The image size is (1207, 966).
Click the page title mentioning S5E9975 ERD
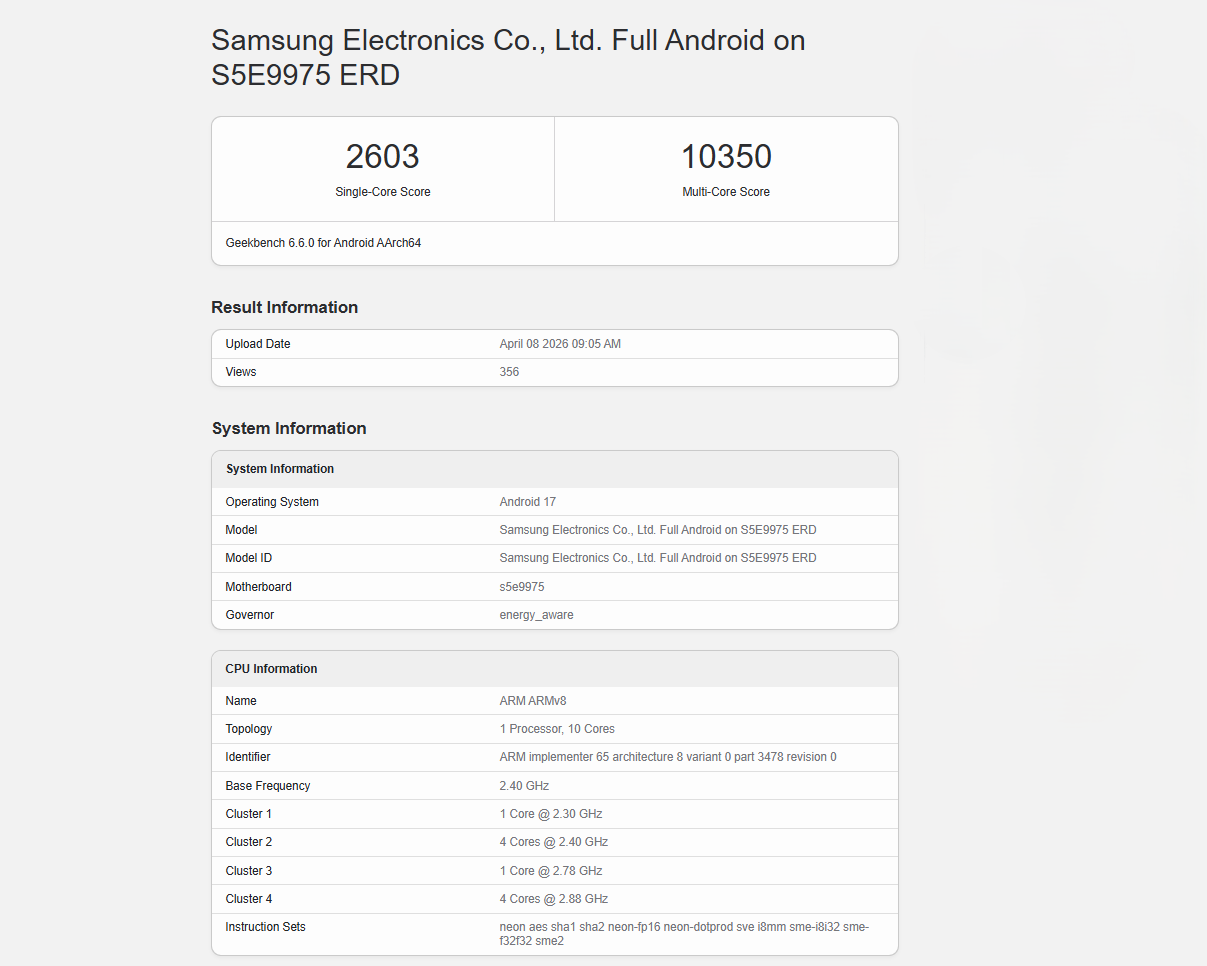508,57
